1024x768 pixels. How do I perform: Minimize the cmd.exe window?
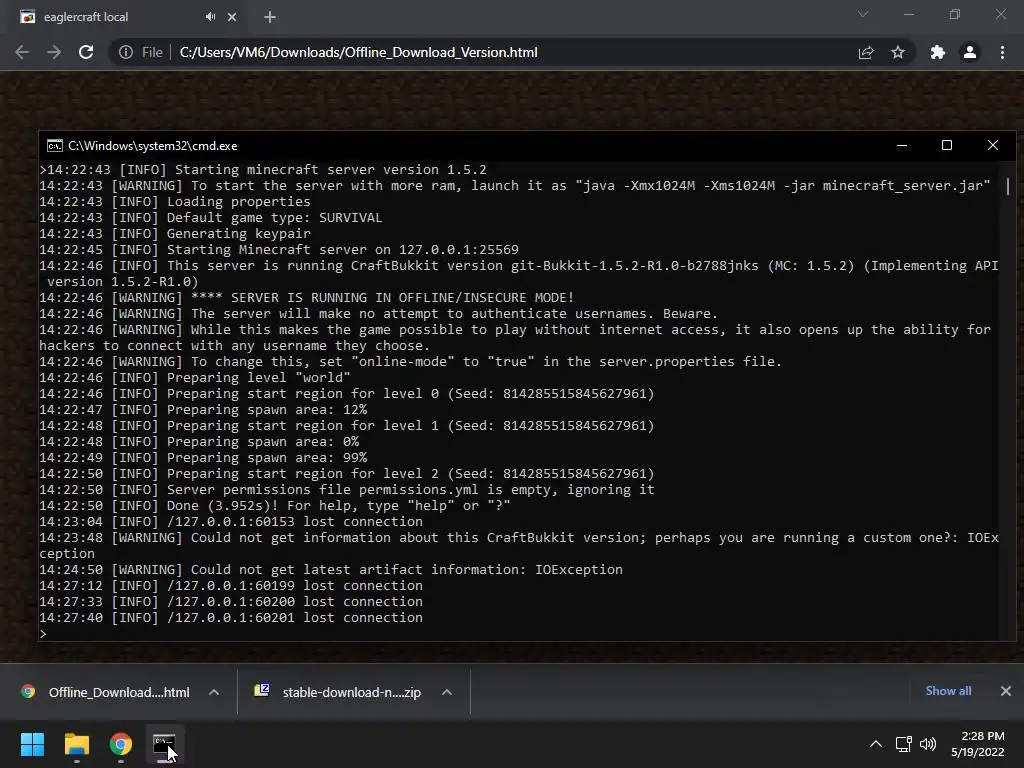(902, 146)
